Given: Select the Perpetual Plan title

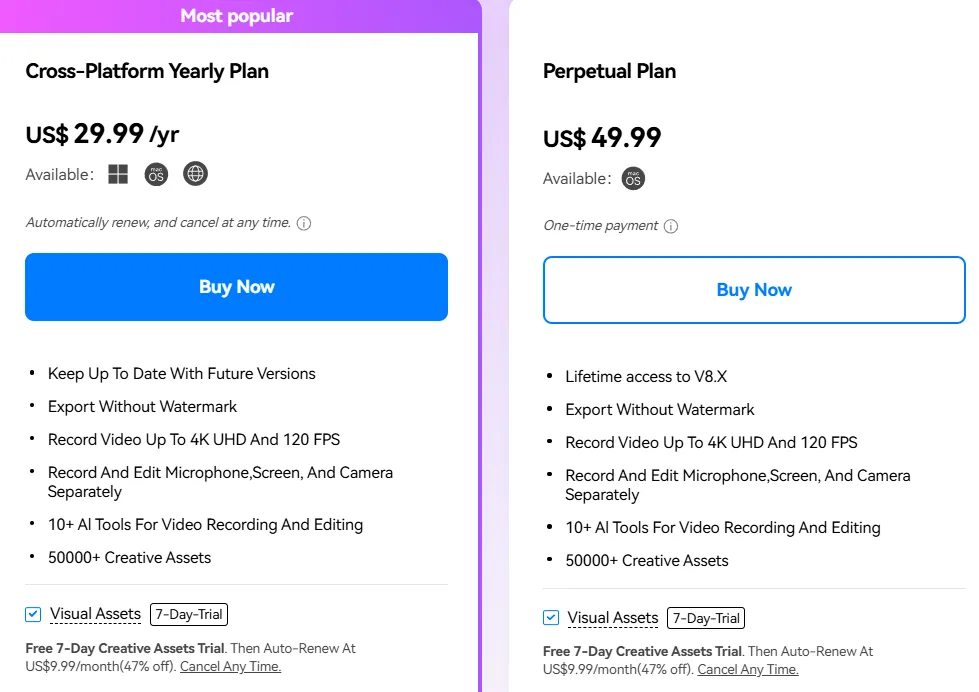Looking at the screenshot, I should pos(609,71).
